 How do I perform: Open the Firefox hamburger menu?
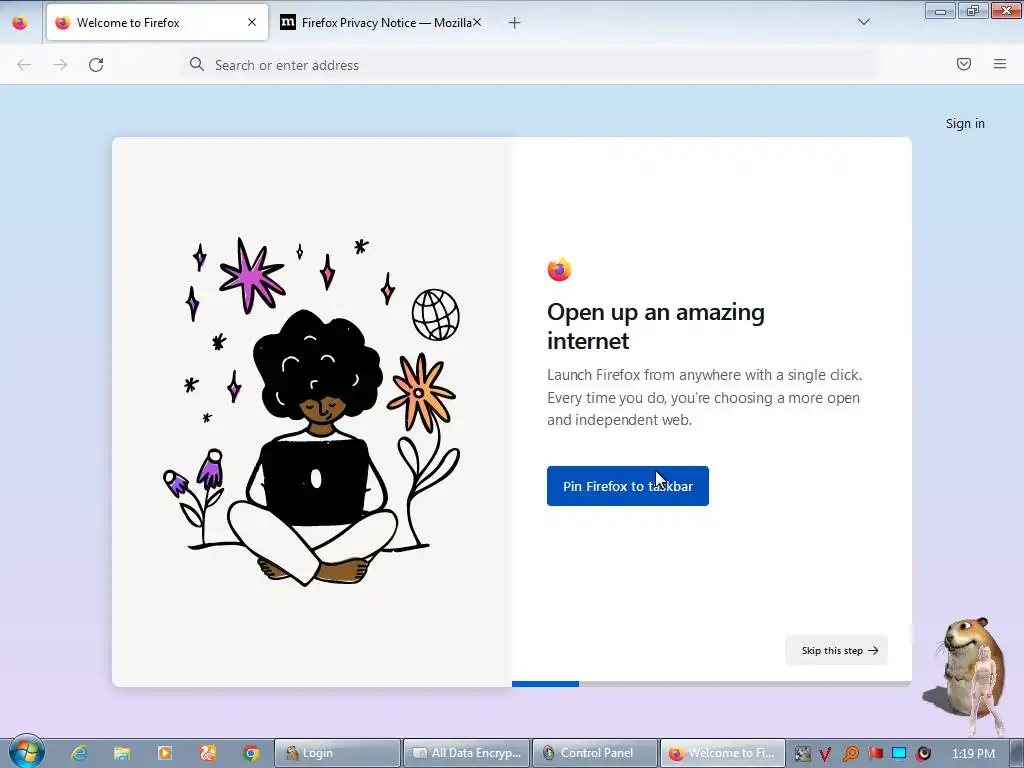(1000, 64)
